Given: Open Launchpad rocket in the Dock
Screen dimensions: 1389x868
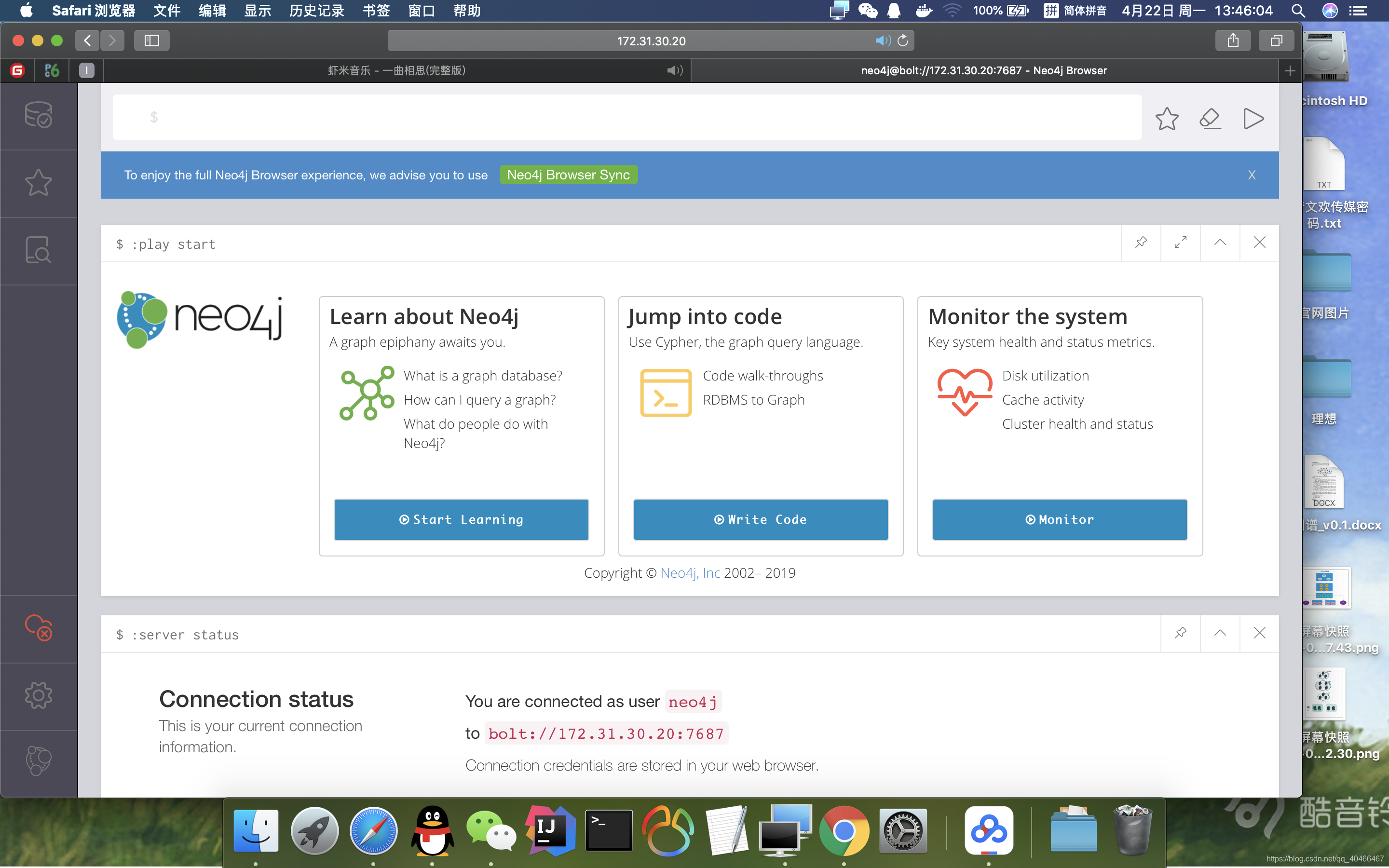Looking at the screenshot, I should tap(314, 830).
